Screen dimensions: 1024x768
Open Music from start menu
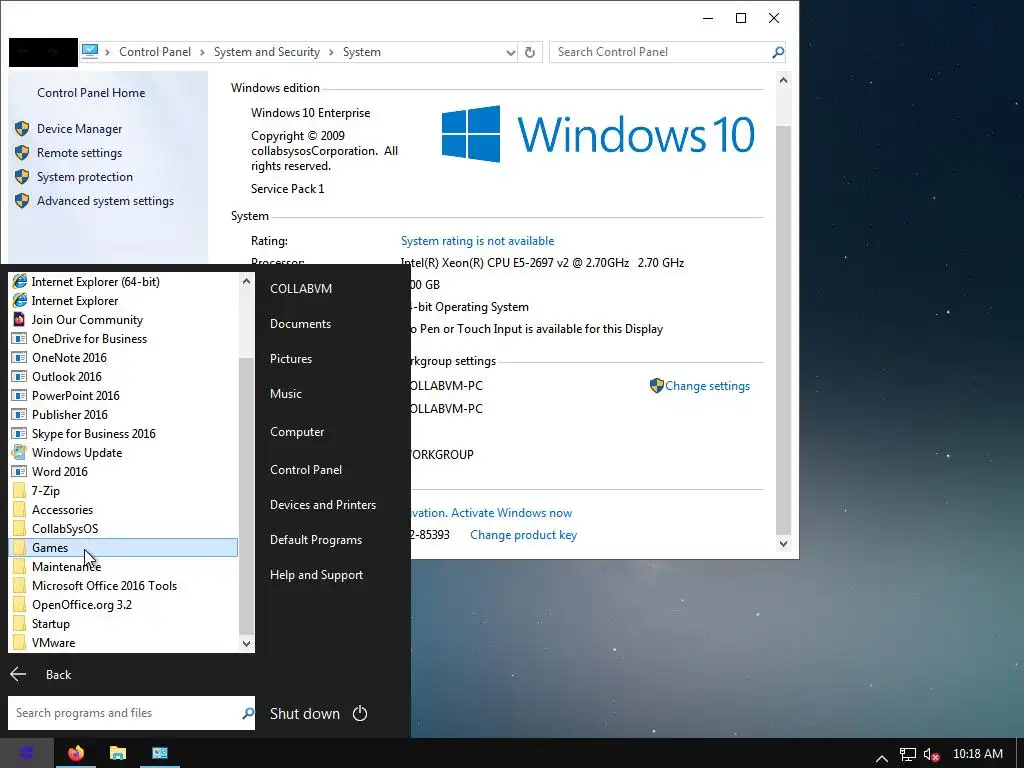pyautogui.click(x=285, y=394)
